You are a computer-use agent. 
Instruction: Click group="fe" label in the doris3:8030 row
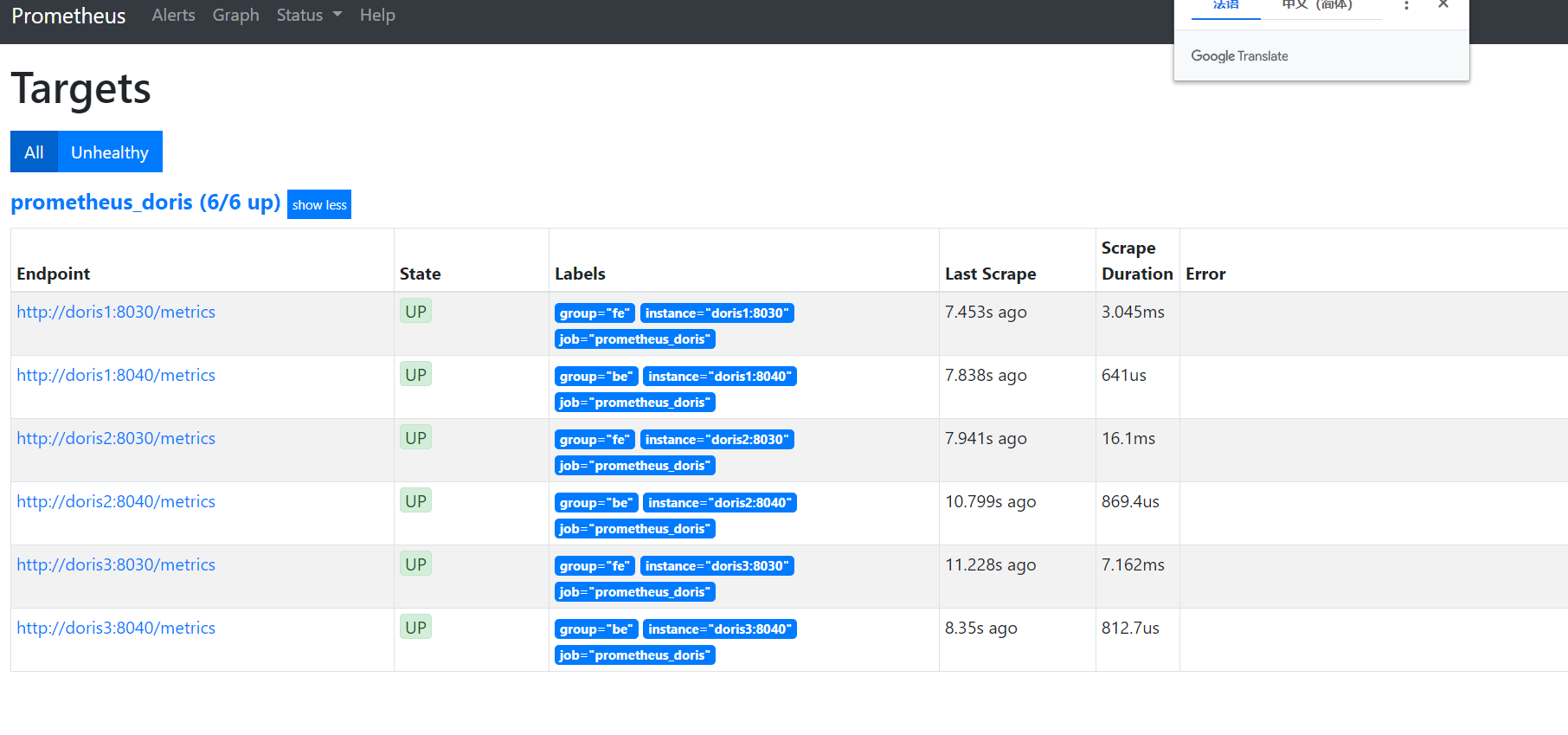pyautogui.click(x=594, y=566)
